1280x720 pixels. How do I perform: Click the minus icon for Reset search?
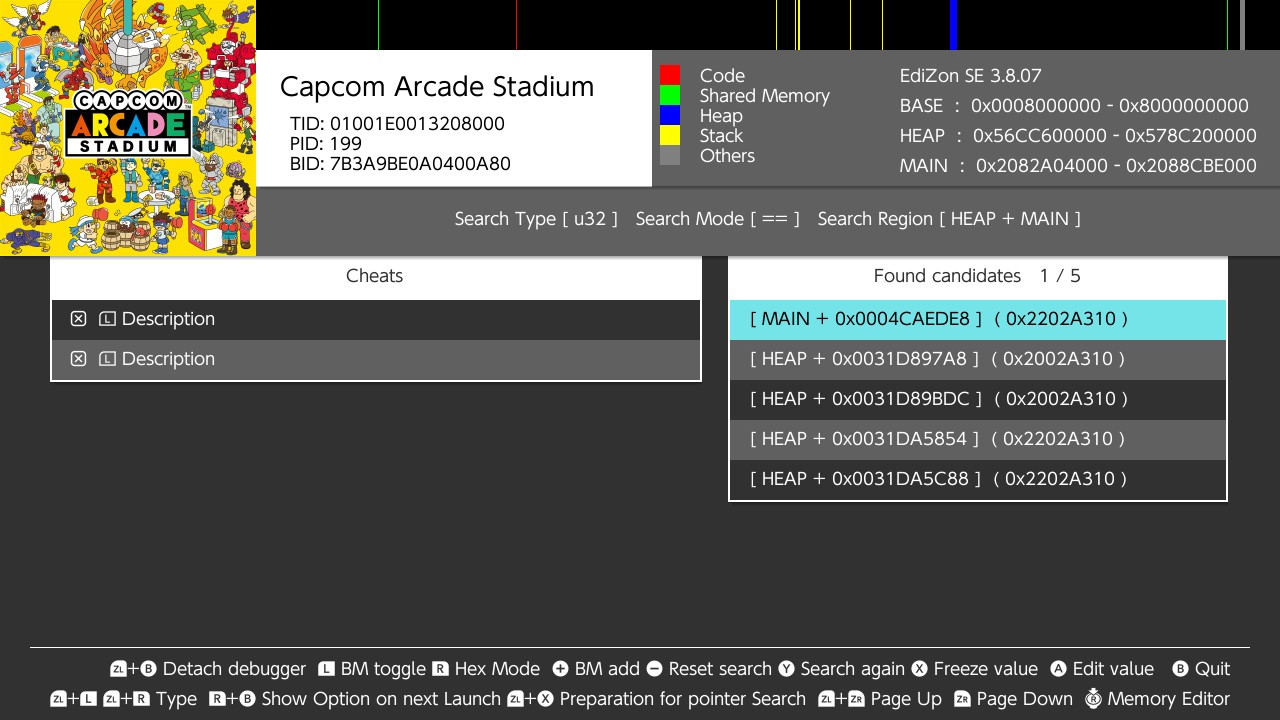(654, 669)
